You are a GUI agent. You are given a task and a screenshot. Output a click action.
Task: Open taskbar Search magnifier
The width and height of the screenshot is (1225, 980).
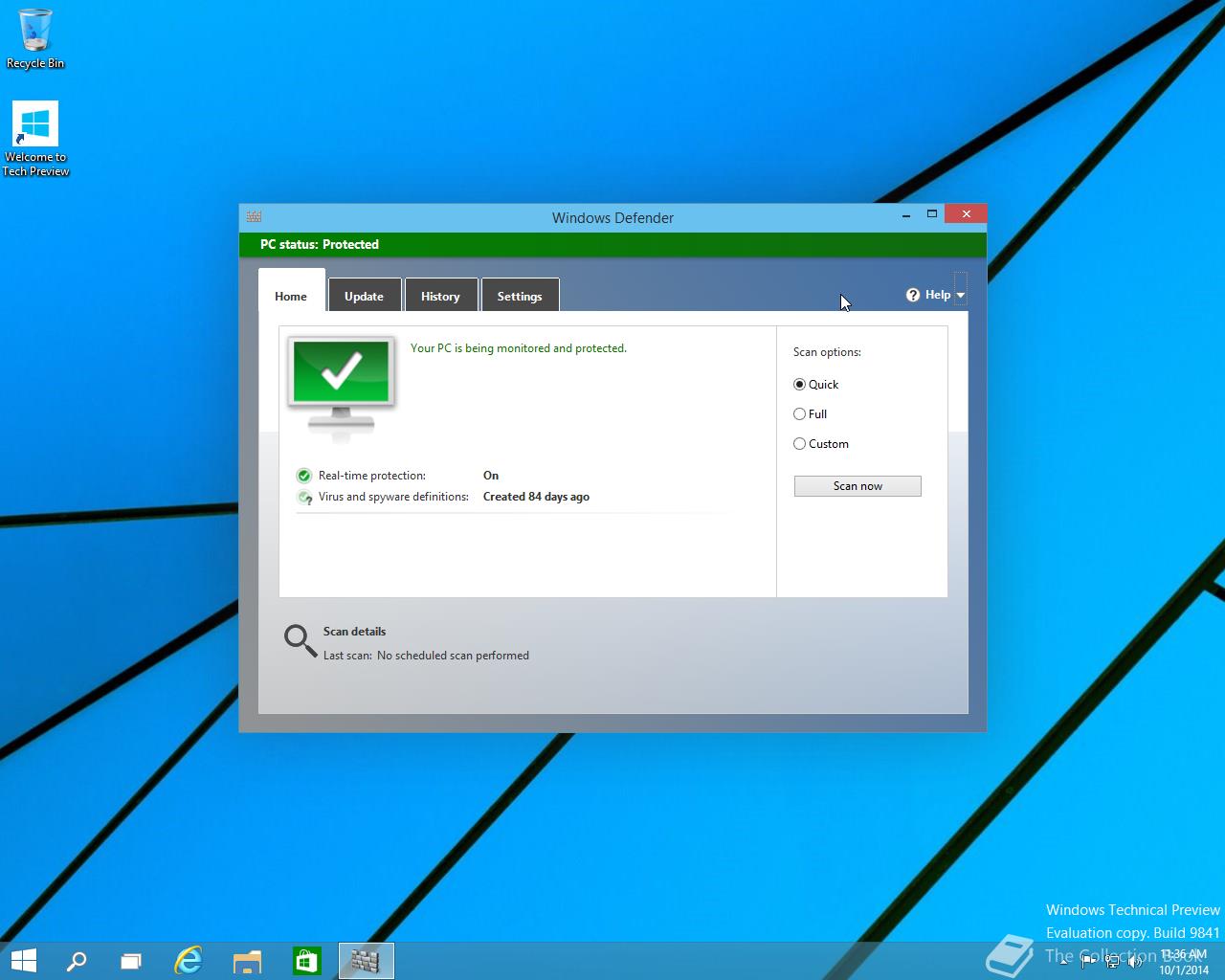(x=77, y=961)
